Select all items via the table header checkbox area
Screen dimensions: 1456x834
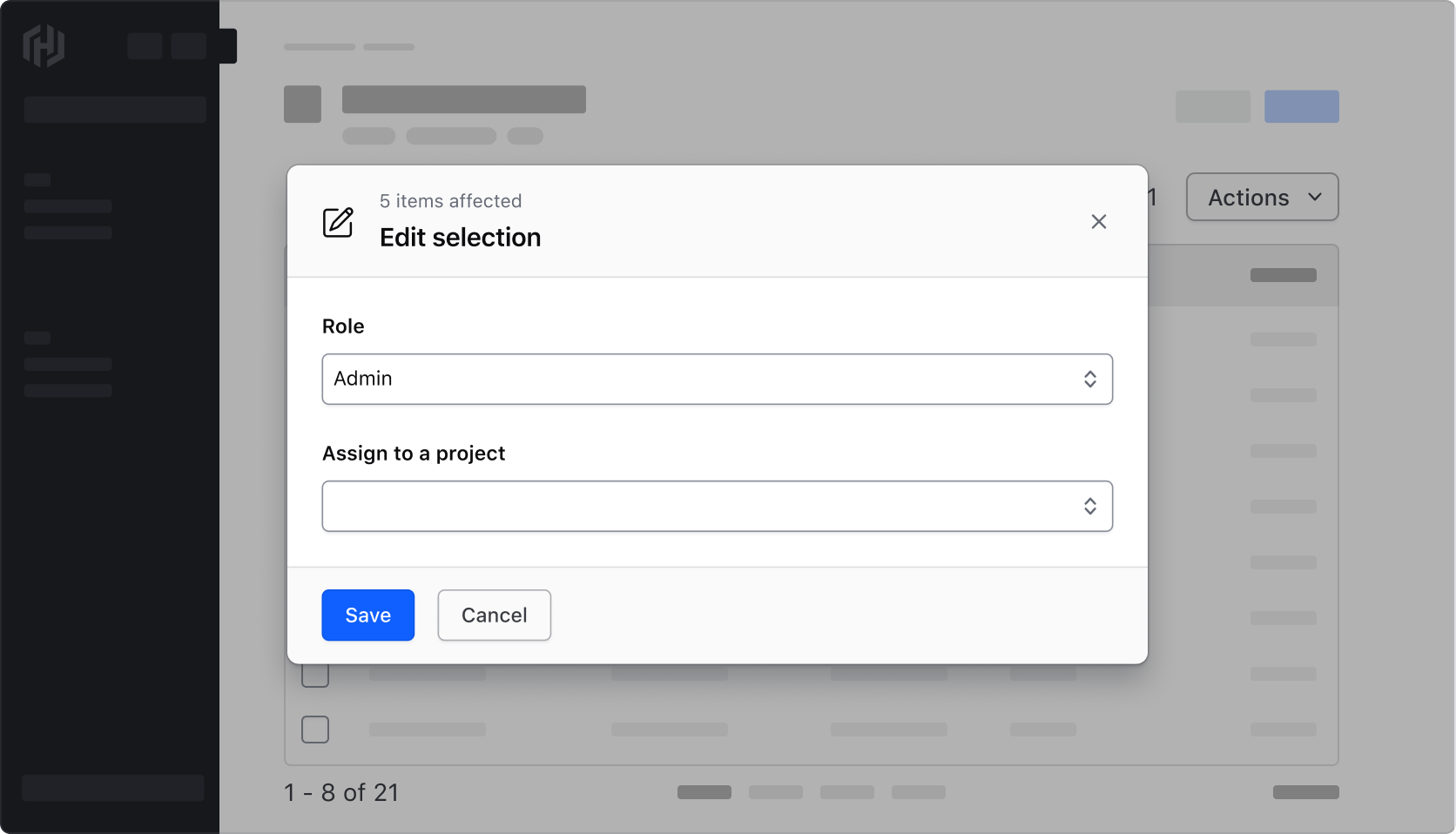315,275
